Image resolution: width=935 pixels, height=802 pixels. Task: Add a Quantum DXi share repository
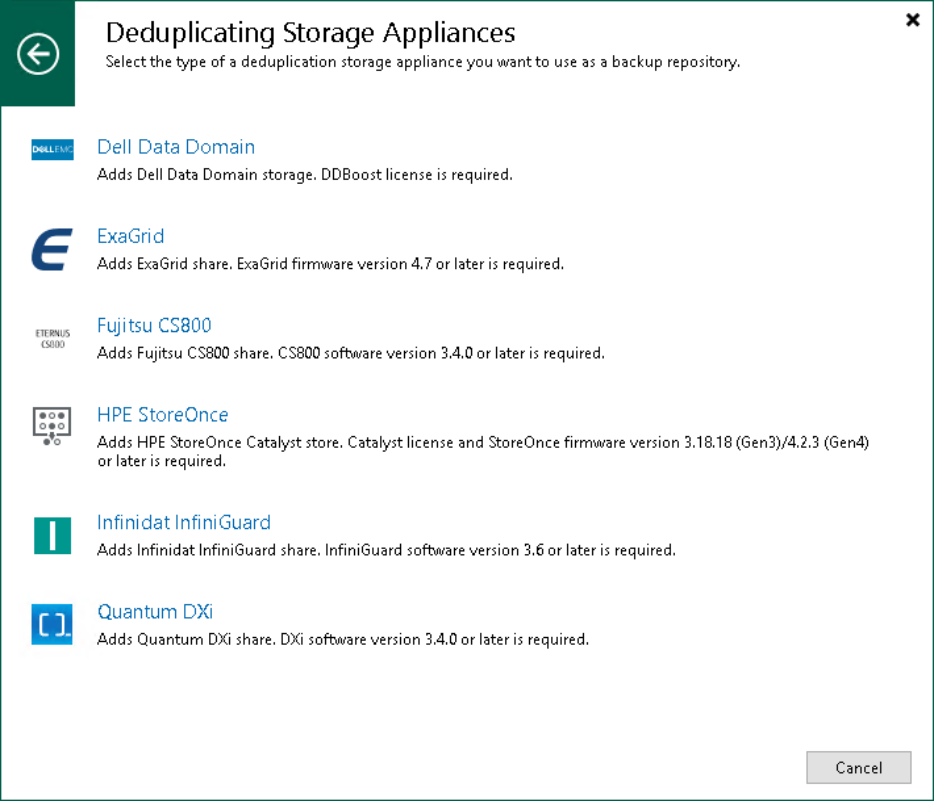pyautogui.click(x=155, y=612)
